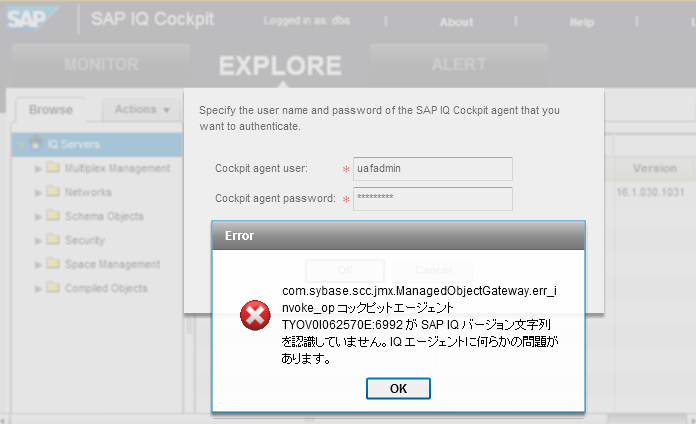Click the SAP logo

coord(32,19)
